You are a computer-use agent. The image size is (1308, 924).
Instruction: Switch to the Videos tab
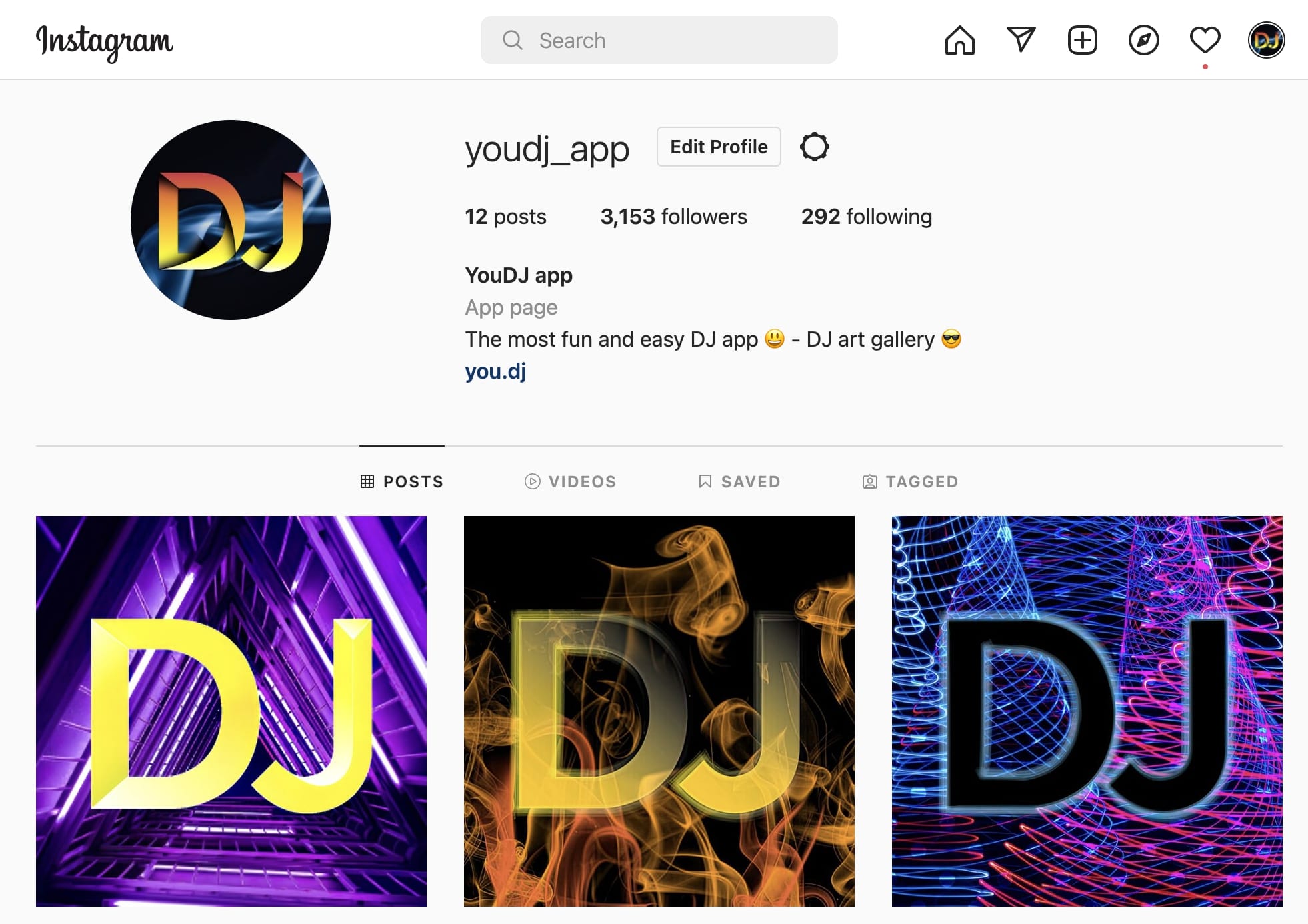tap(570, 481)
